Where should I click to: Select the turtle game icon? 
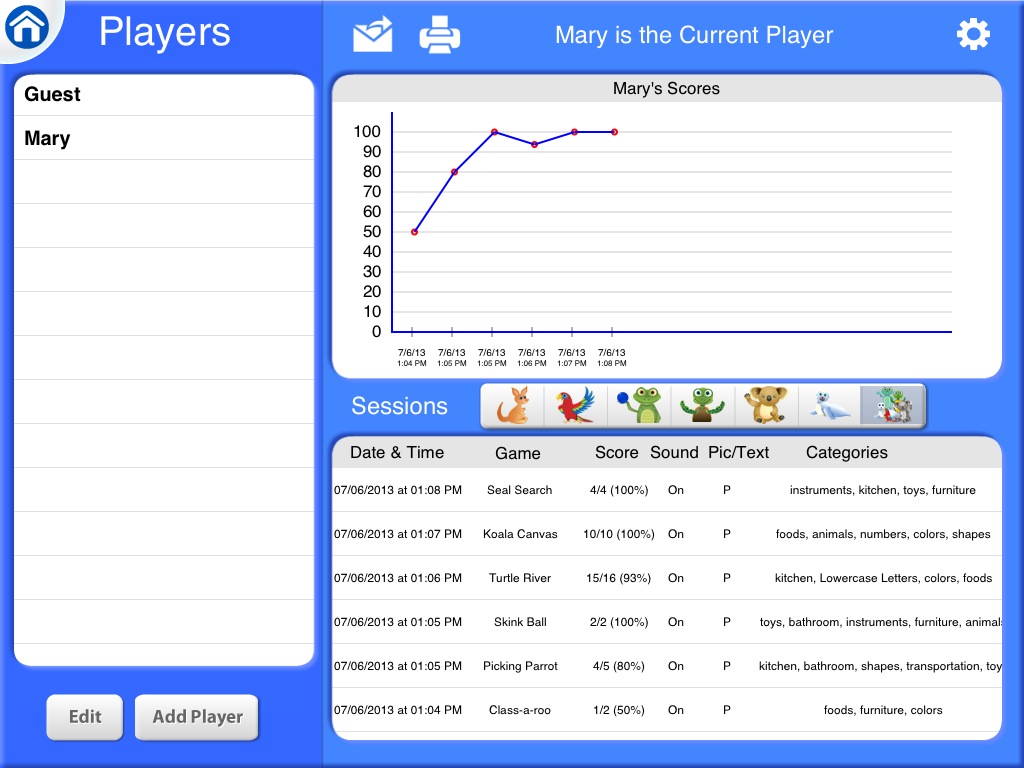coord(702,406)
